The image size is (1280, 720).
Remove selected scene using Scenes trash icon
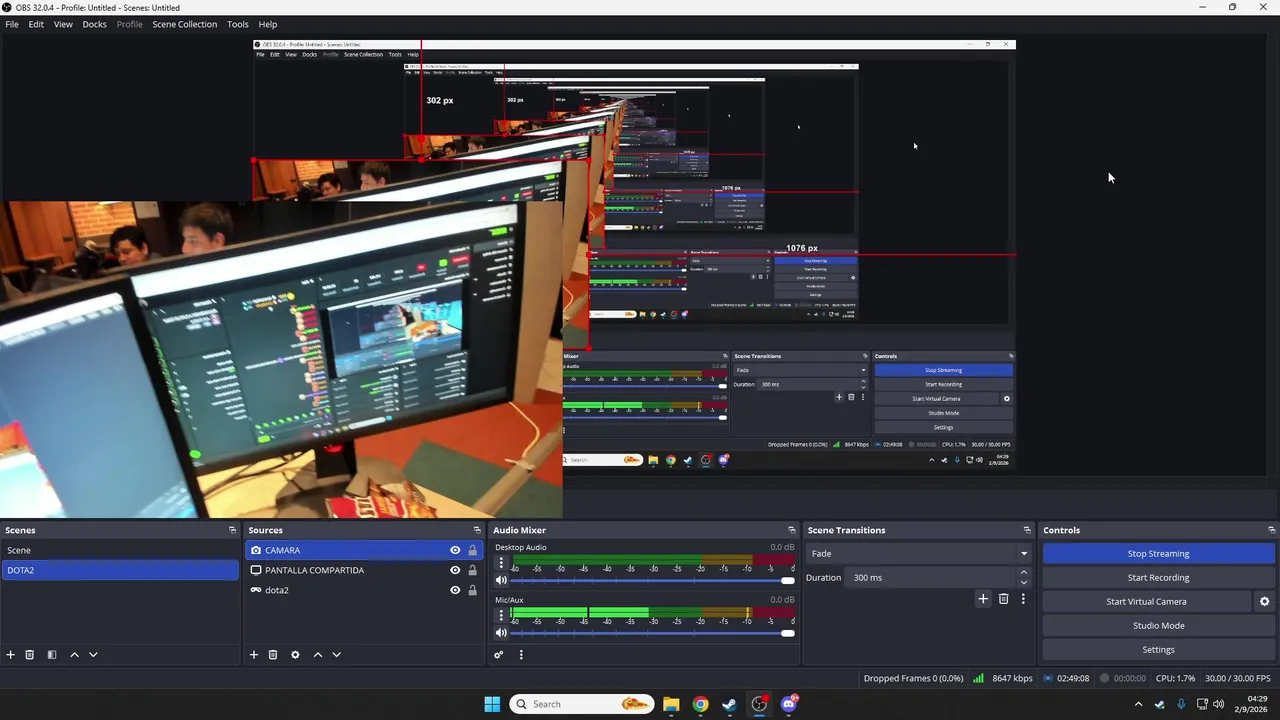tap(30, 655)
